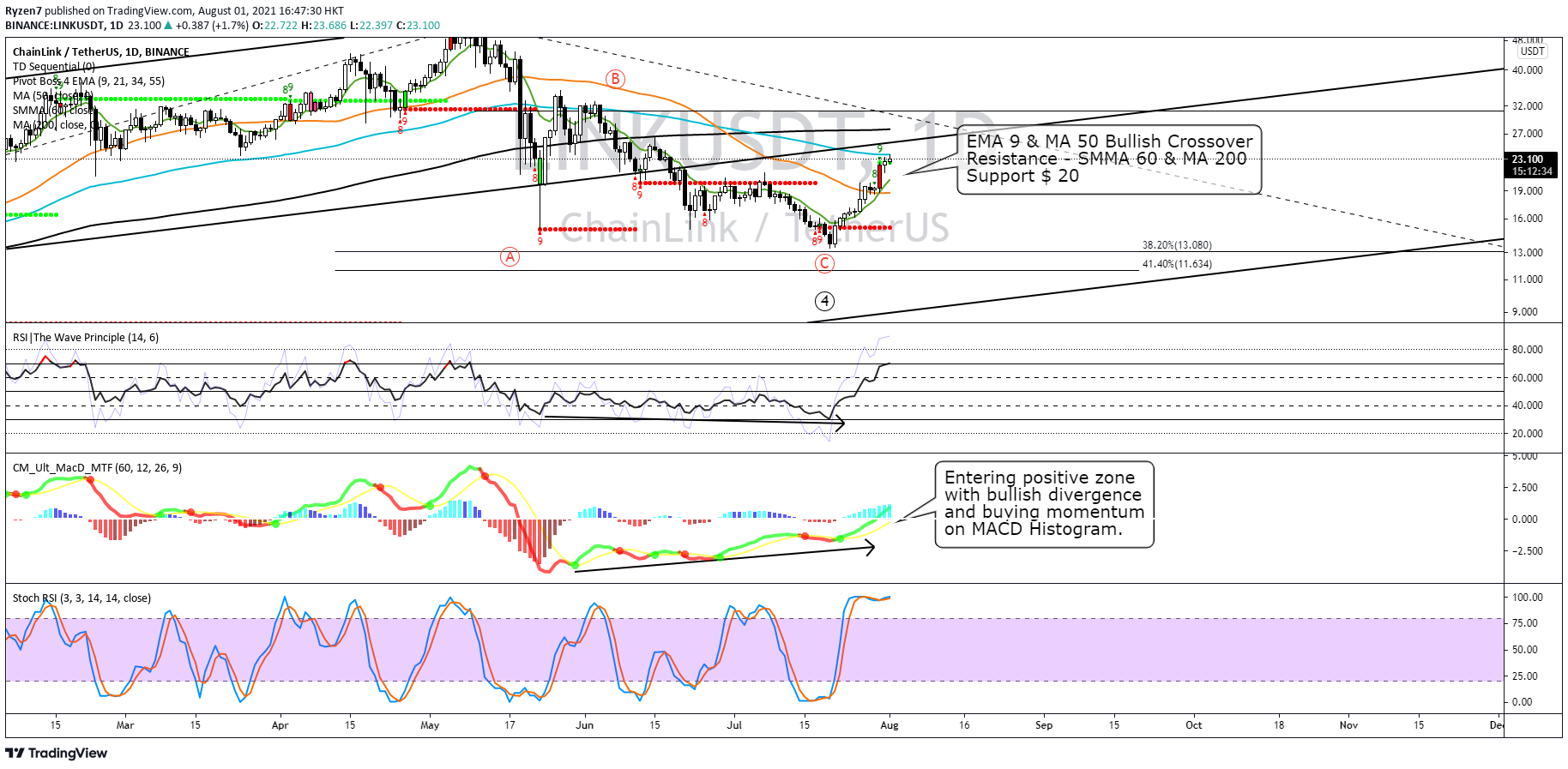Click the 38.20%(13.080) Fibonacci label
1568x769 pixels.
pos(1177,245)
